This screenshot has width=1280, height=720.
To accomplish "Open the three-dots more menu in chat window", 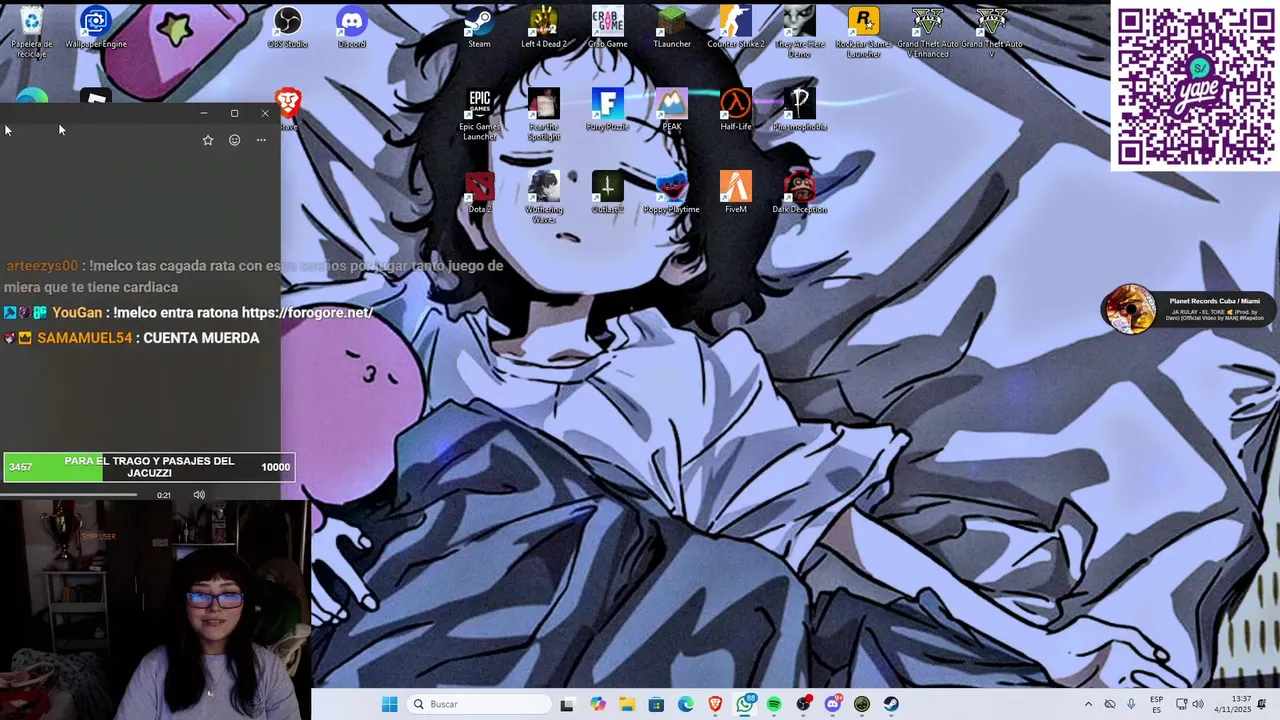I will pyautogui.click(x=261, y=140).
